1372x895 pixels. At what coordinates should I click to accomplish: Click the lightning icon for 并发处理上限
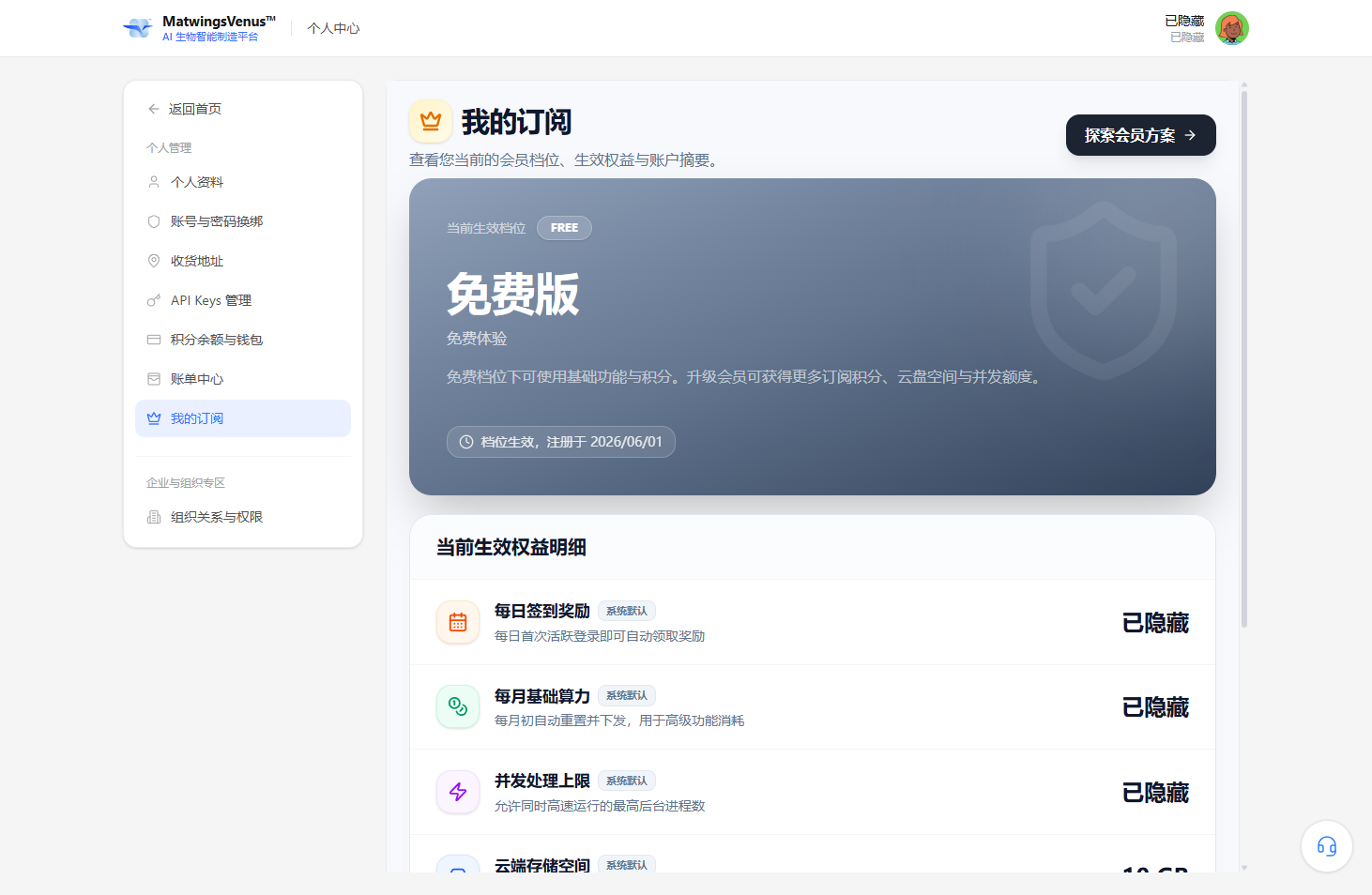[458, 792]
